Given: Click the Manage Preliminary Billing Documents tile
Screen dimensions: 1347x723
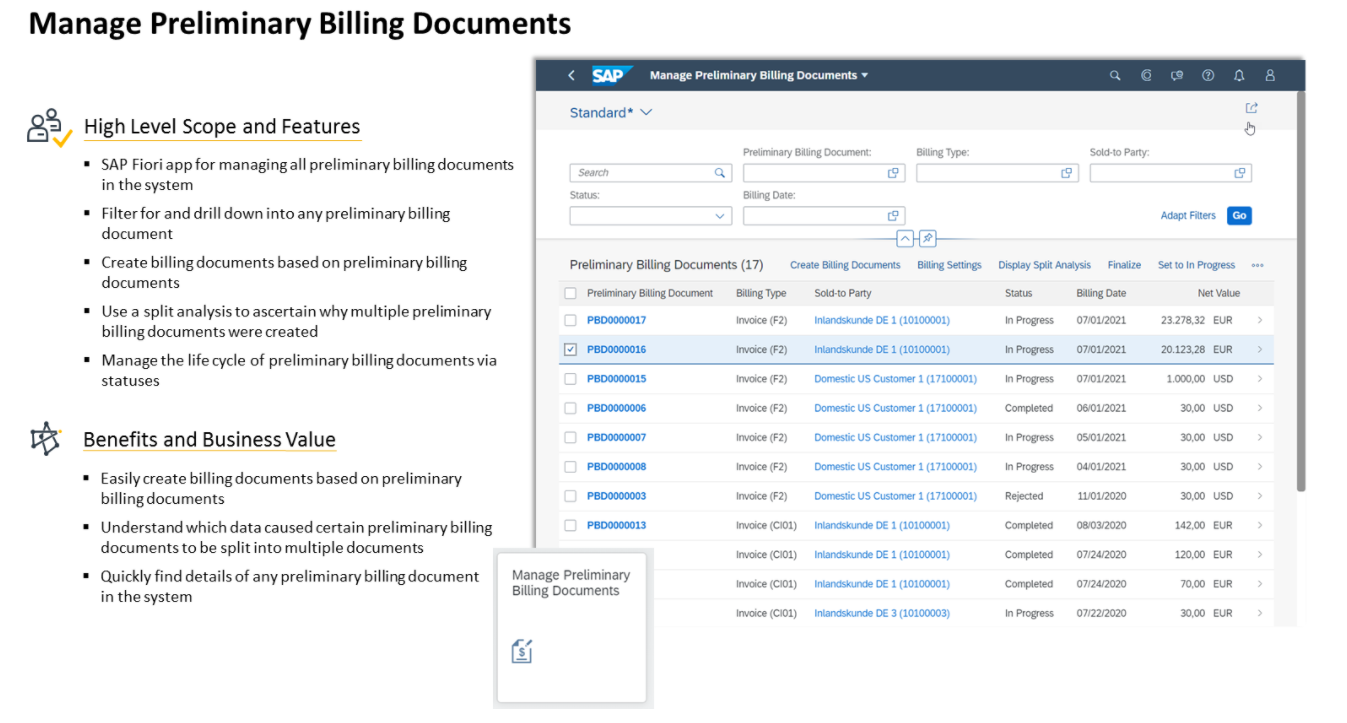Looking at the screenshot, I should coord(572,625).
